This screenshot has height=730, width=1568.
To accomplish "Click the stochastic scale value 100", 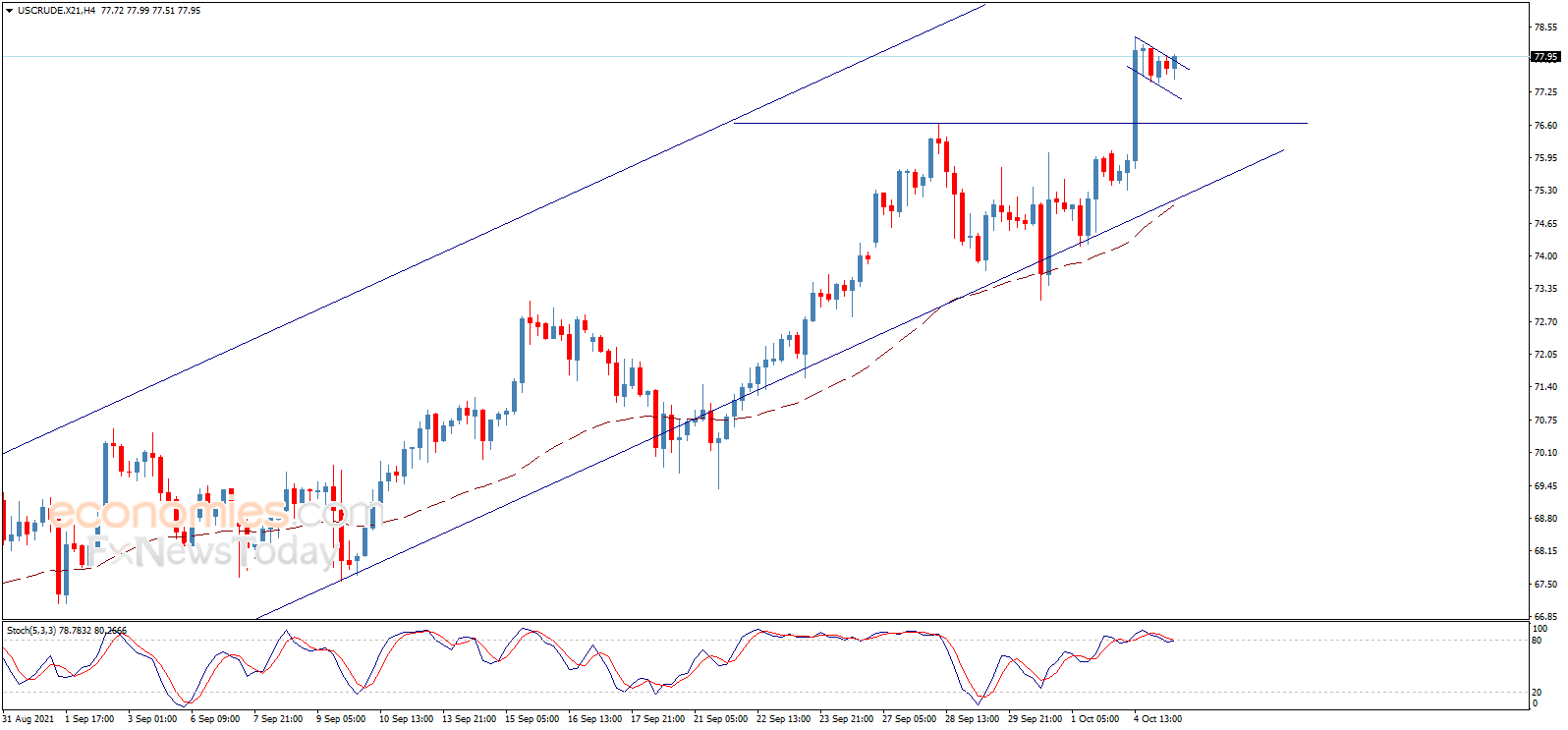I will 1540,629.
